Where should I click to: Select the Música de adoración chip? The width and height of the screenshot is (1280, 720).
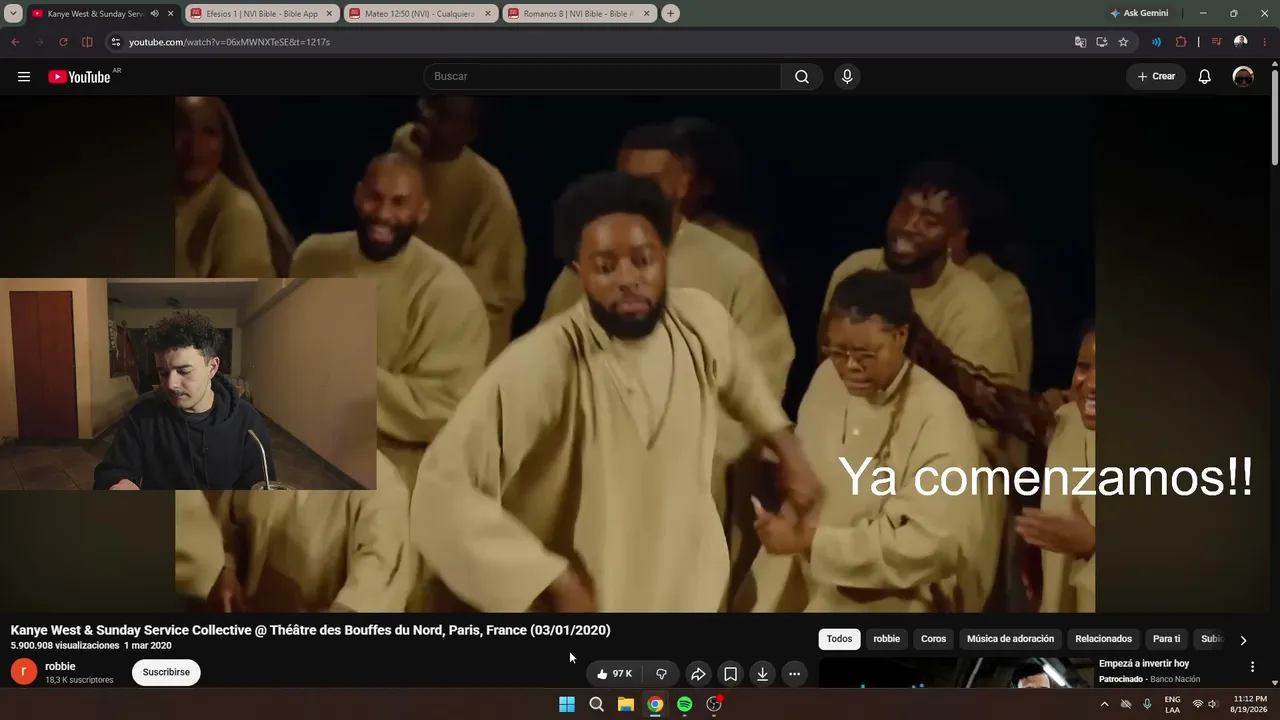coord(1010,639)
